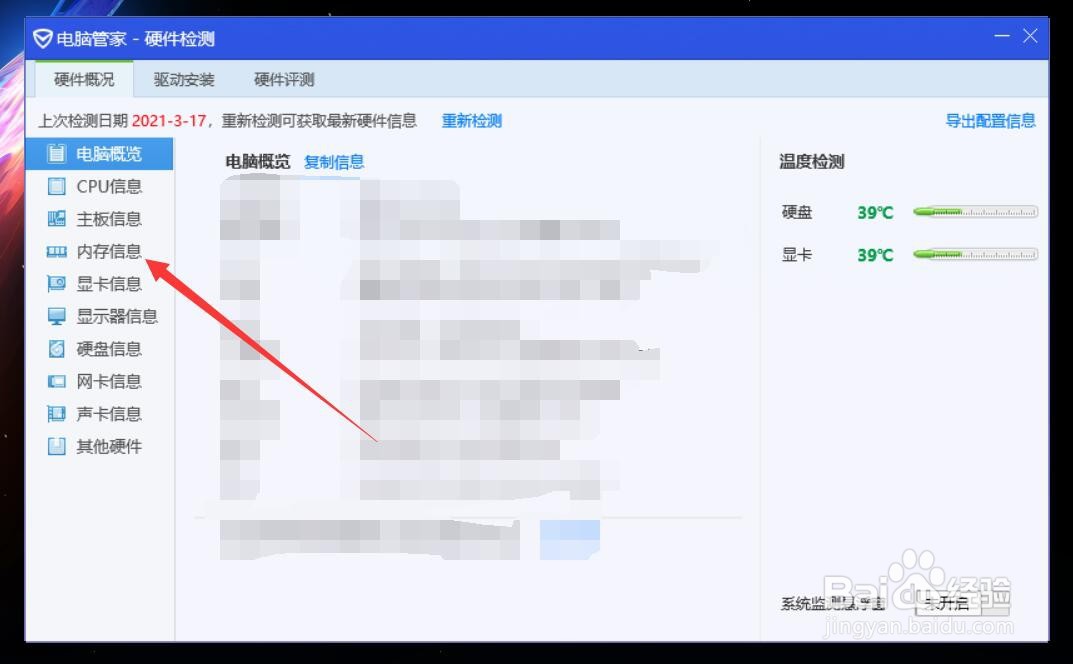This screenshot has height=664, width=1073.
Task: Show 显示器信息 details
Action: (x=99, y=316)
